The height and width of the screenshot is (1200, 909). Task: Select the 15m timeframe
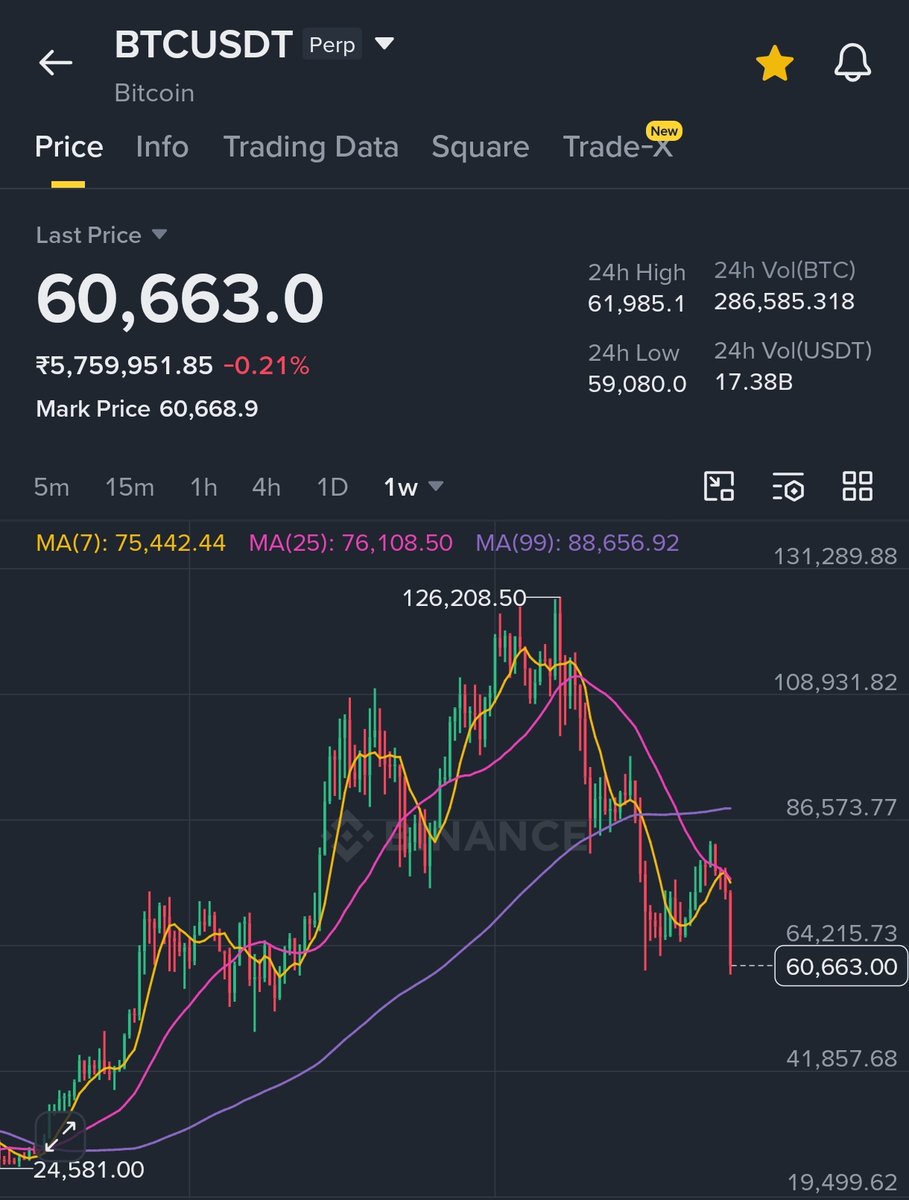tap(130, 487)
